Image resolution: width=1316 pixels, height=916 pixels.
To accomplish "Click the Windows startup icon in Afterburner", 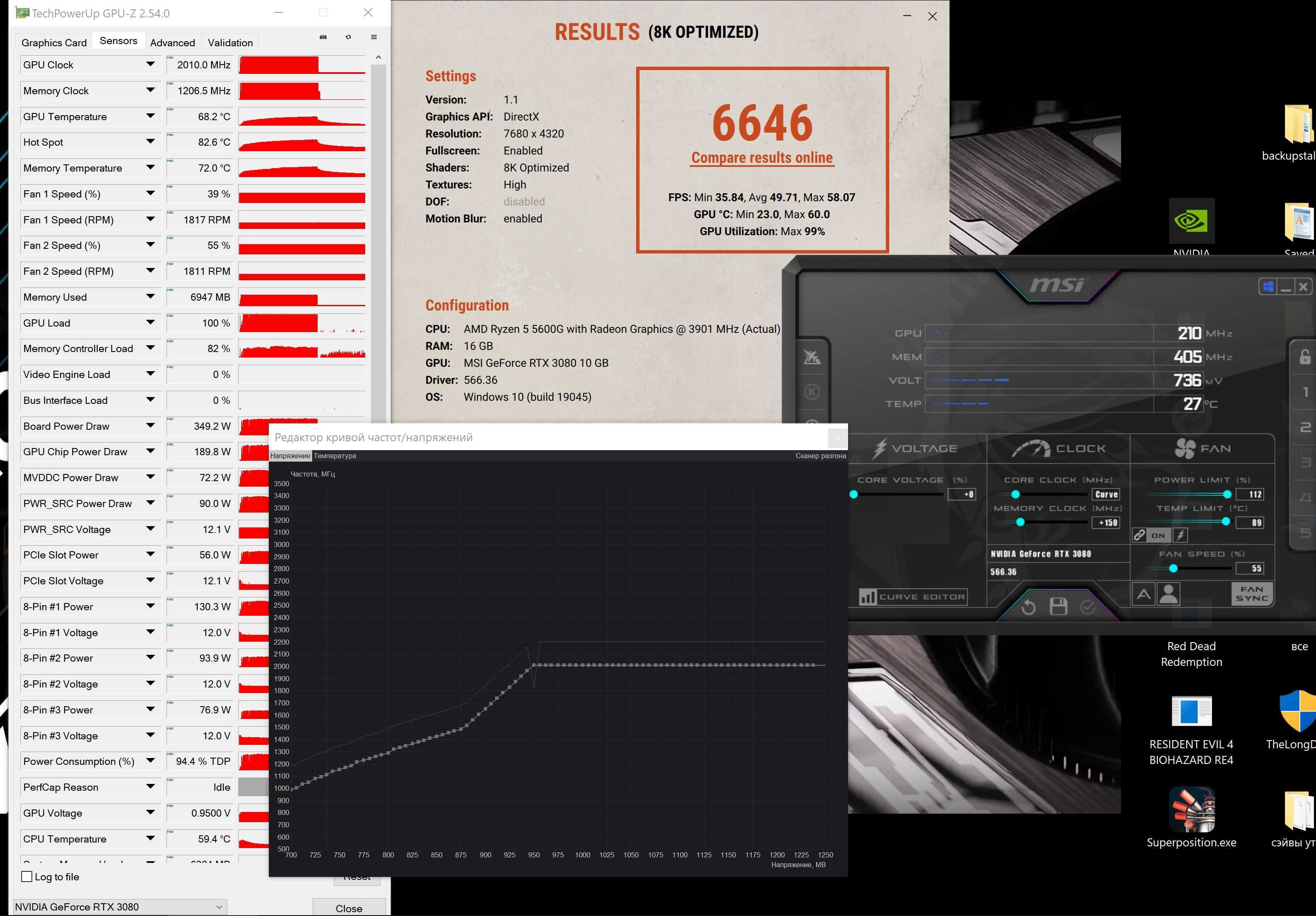I will click(x=1268, y=287).
